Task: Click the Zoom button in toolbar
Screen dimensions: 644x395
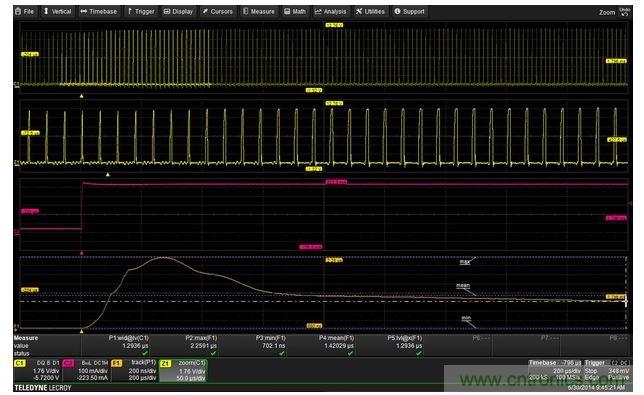Action: [x=607, y=13]
